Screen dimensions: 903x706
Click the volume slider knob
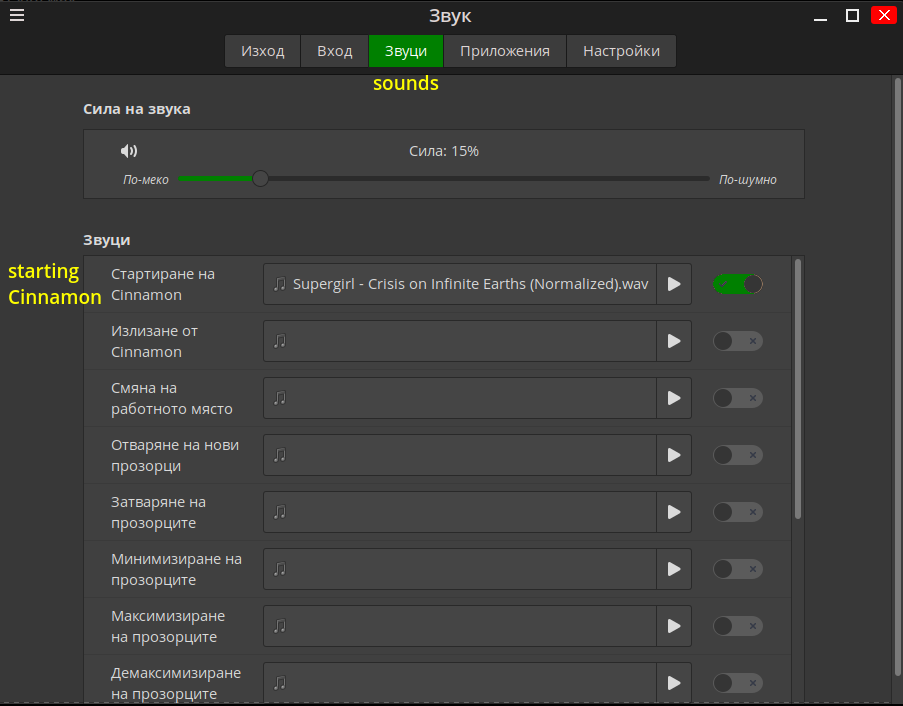click(x=260, y=179)
